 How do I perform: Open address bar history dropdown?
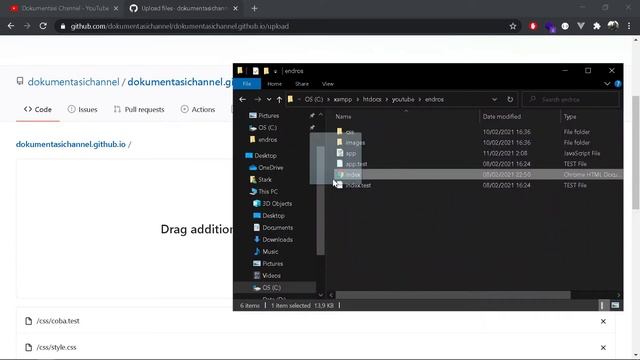tap(494, 99)
